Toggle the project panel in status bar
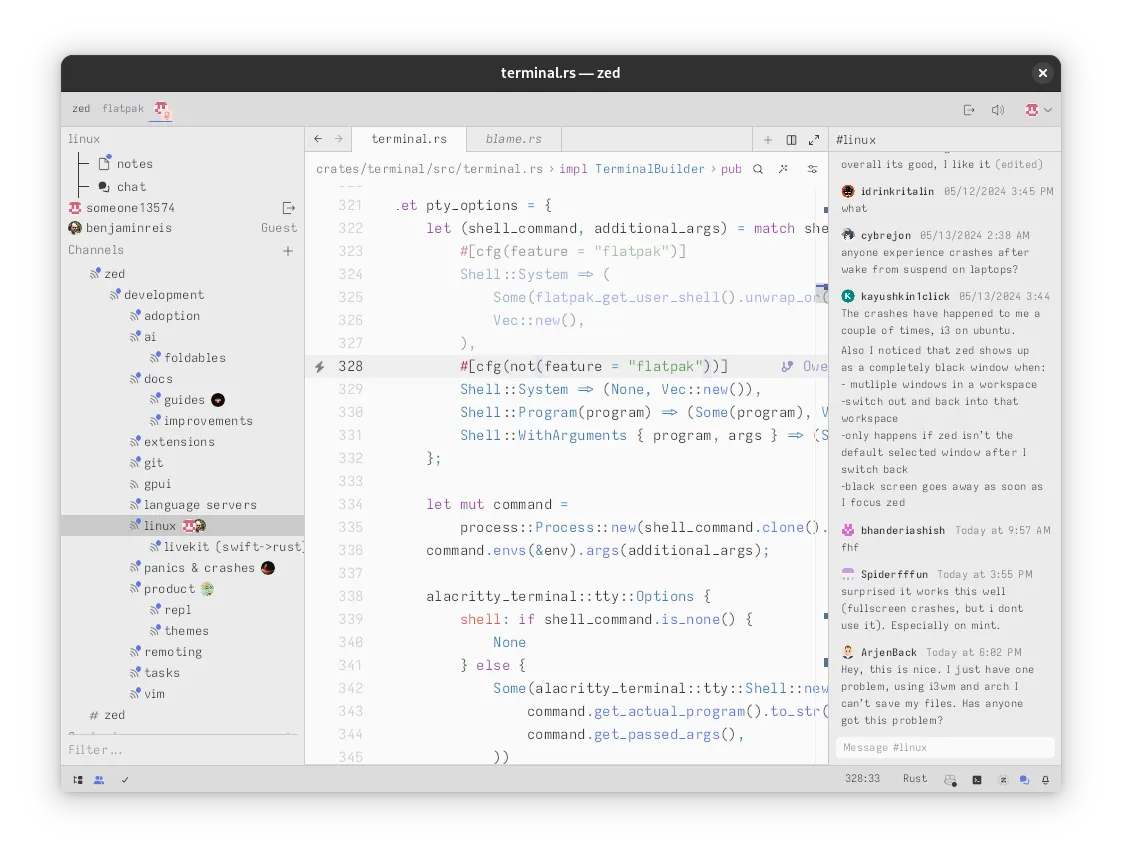1122x859 pixels. [78, 780]
